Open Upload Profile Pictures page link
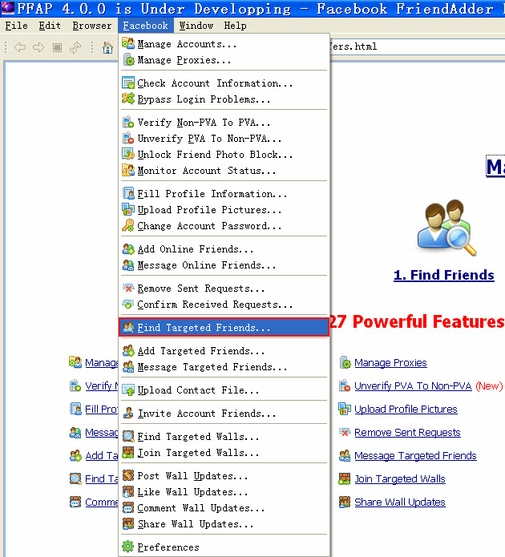505x557 pixels. [x=406, y=409]
